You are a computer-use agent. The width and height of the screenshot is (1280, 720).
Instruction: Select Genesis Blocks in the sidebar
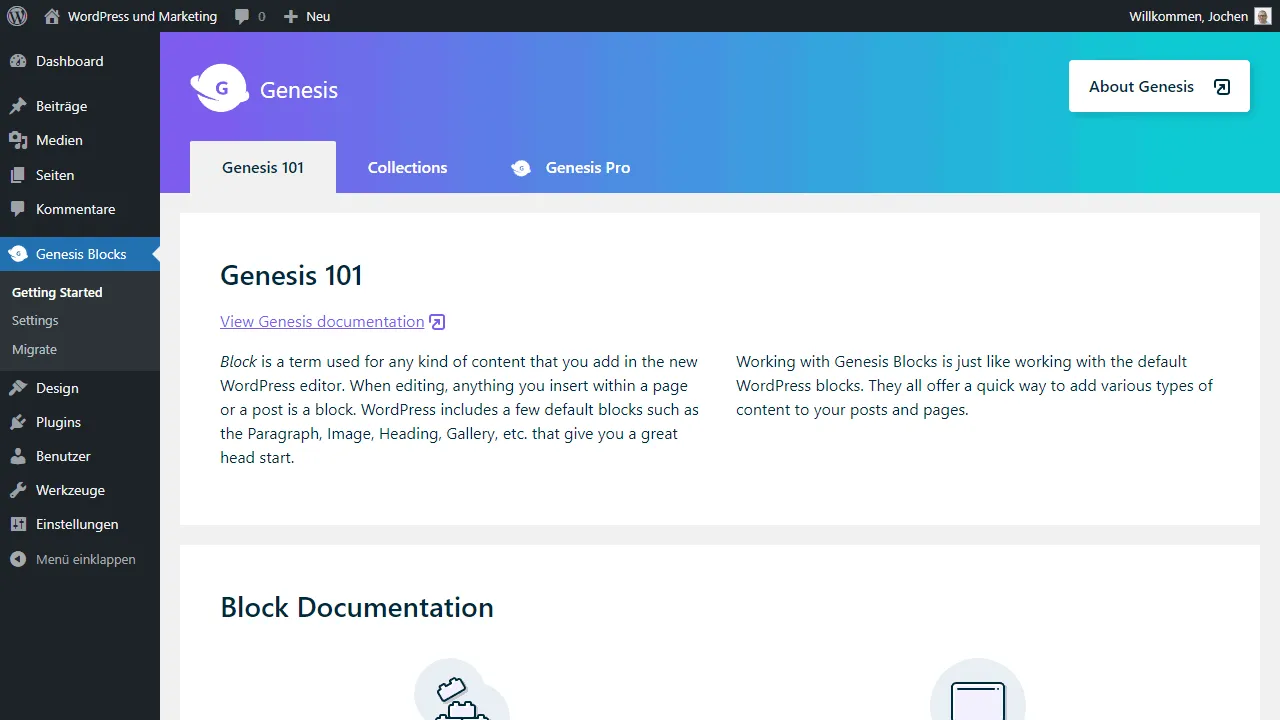click(80, 254)
